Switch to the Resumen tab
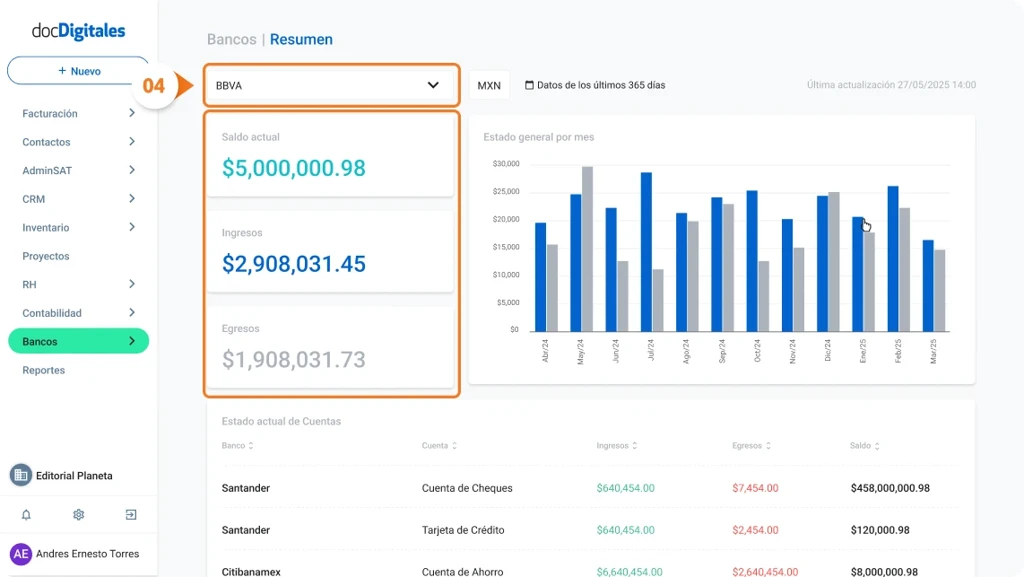Image resolution: width=1024 pixels, height=577 pixels. [300, 39]
